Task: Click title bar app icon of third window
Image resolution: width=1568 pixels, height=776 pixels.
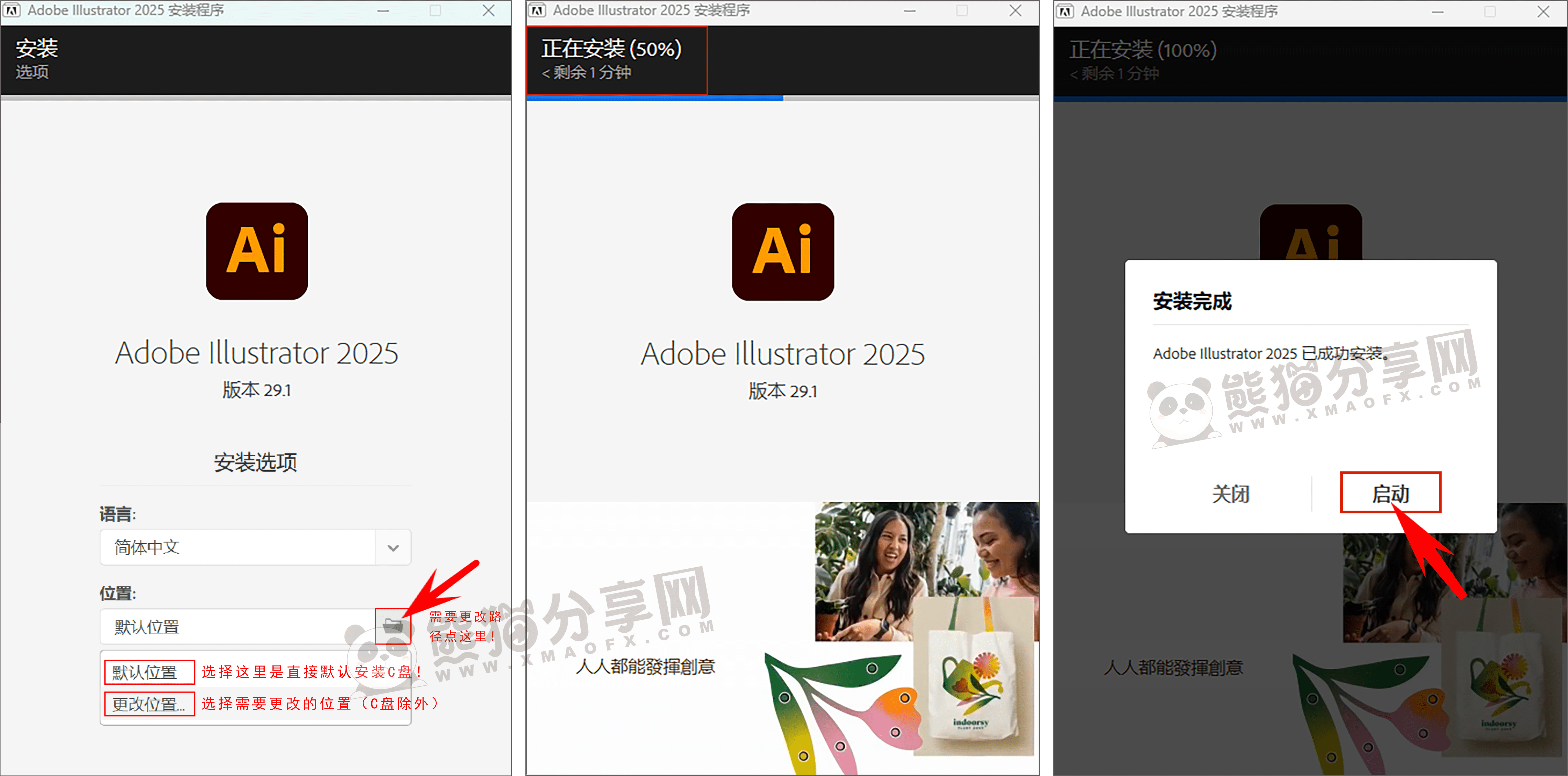Action: [x=1065, y=12]
